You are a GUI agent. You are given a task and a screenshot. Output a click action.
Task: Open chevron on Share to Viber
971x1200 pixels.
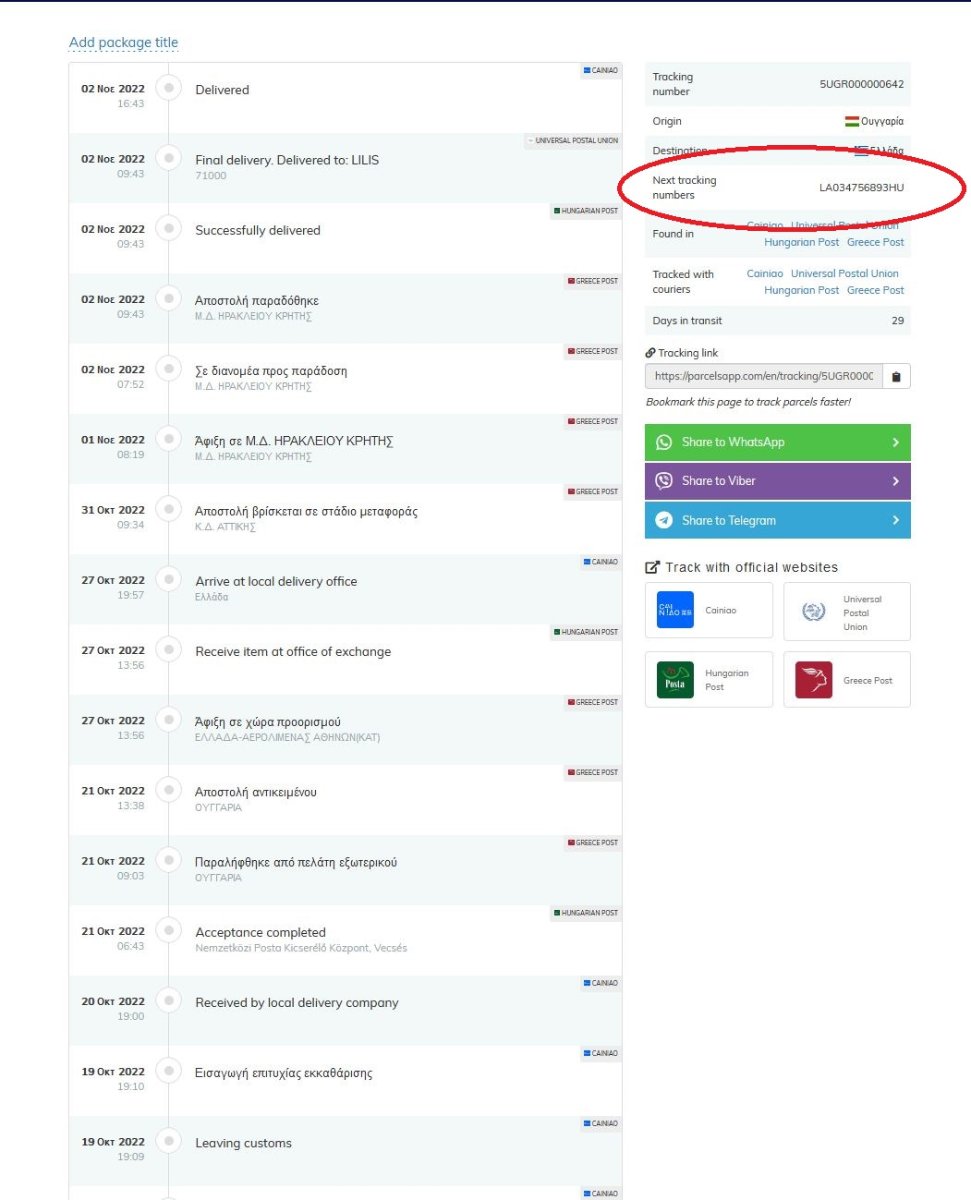(x=895, y=481)
